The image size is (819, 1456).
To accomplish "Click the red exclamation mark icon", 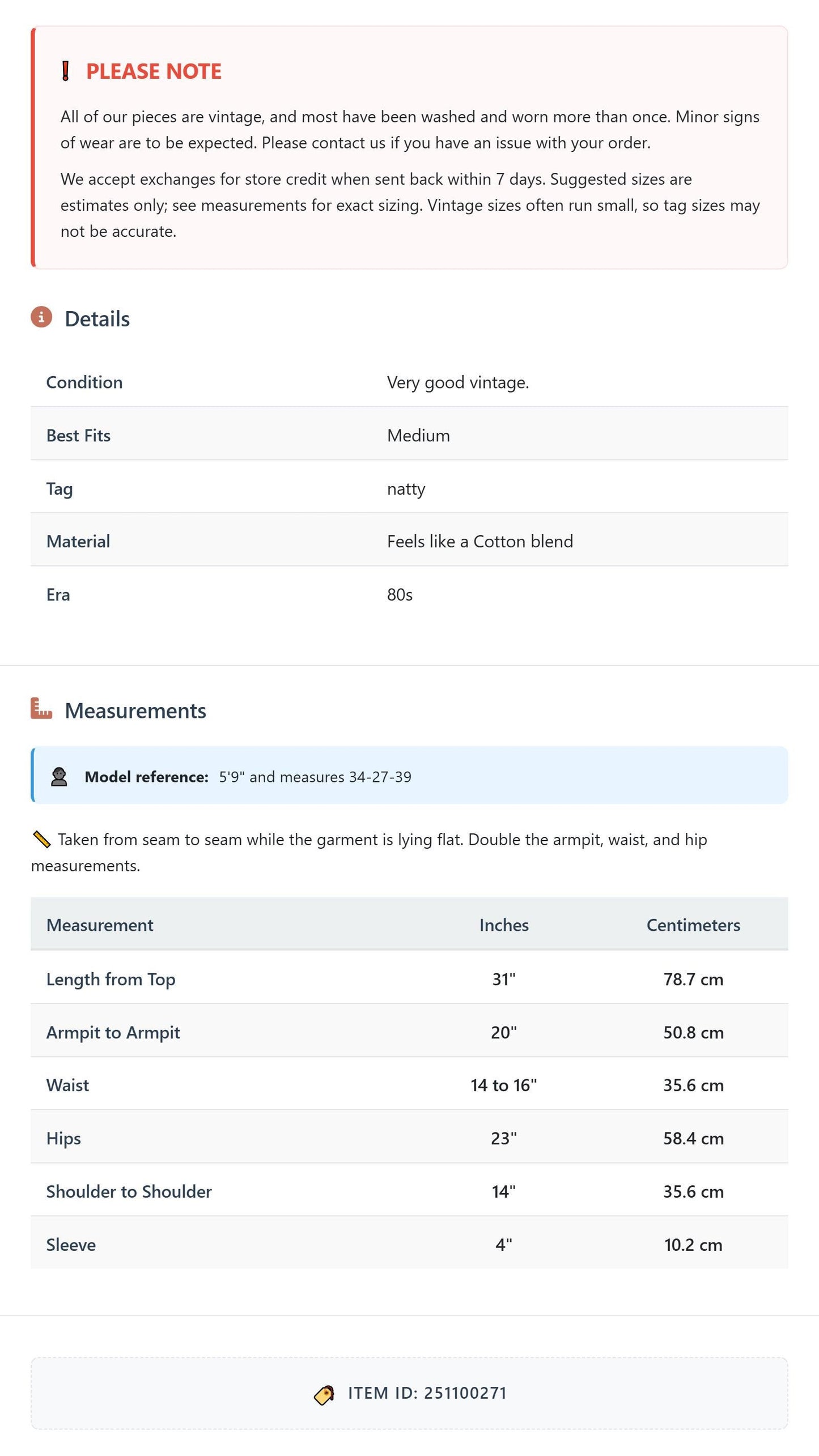I will click(65, 71).
